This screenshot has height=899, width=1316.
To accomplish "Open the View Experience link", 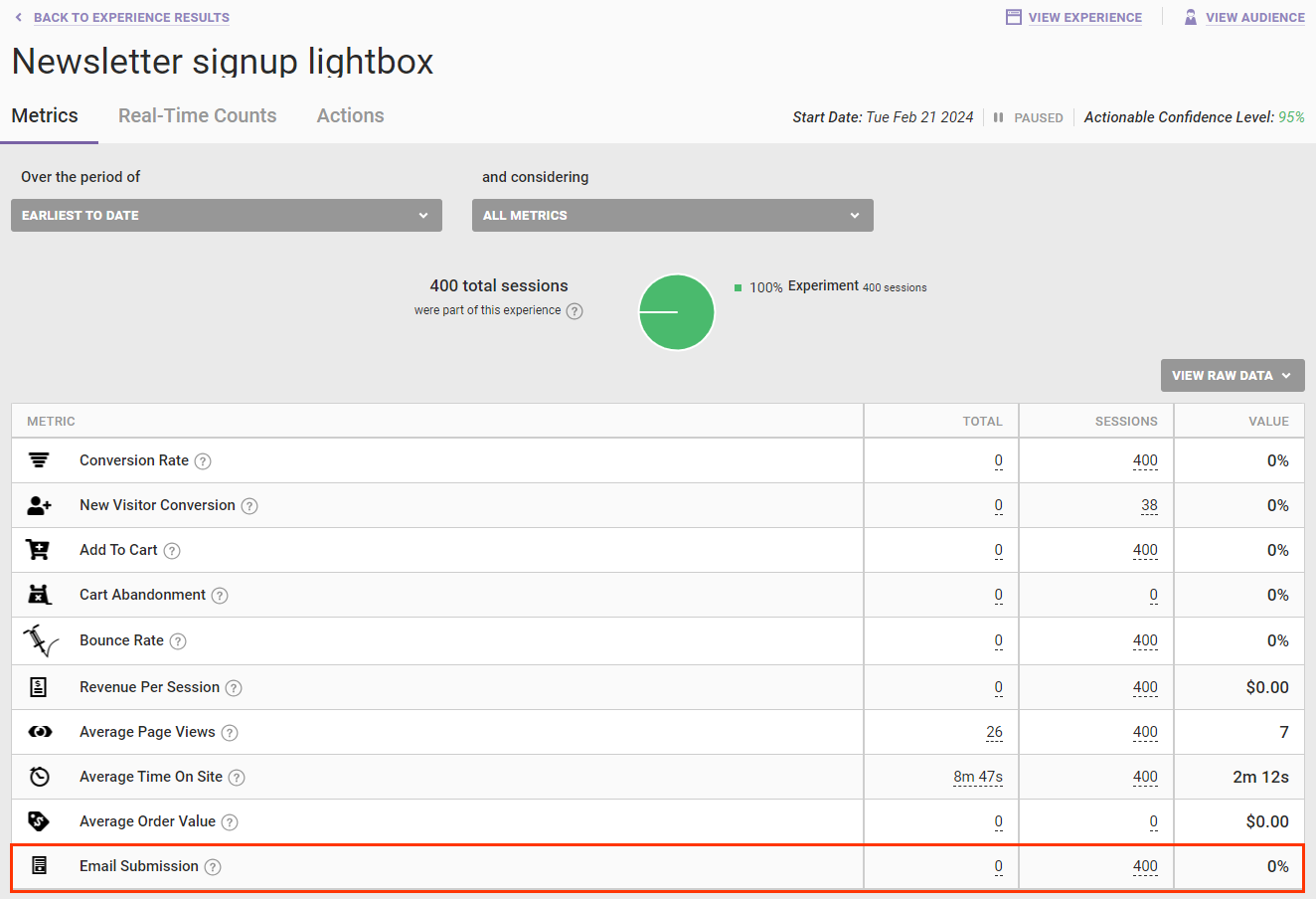I will (x=1085, y=17).
